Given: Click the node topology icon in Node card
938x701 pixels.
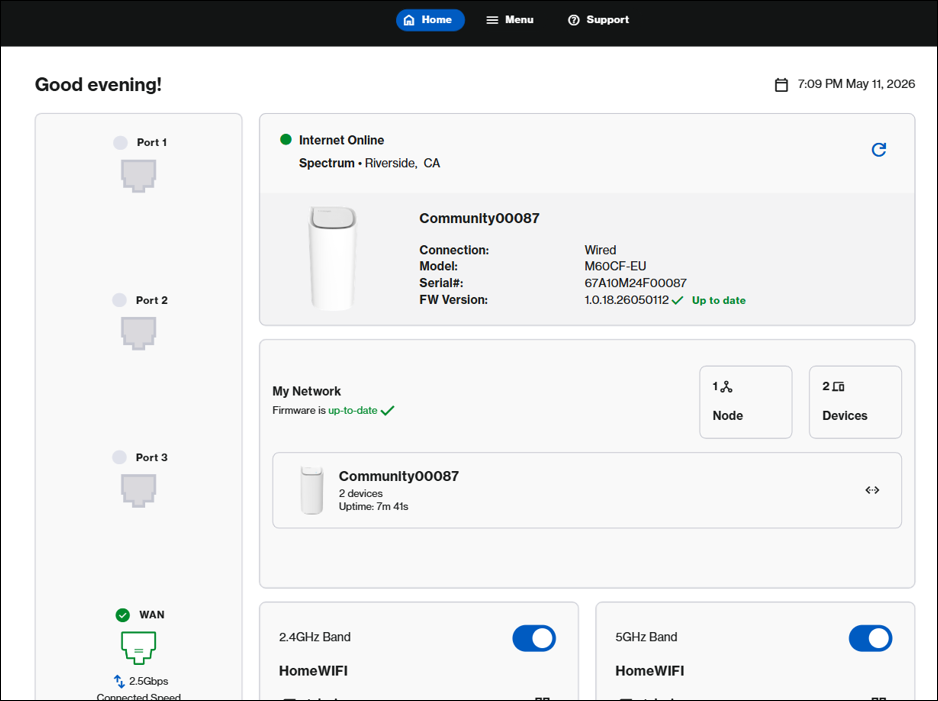Looking at the screenshot, I should (726, 387).
